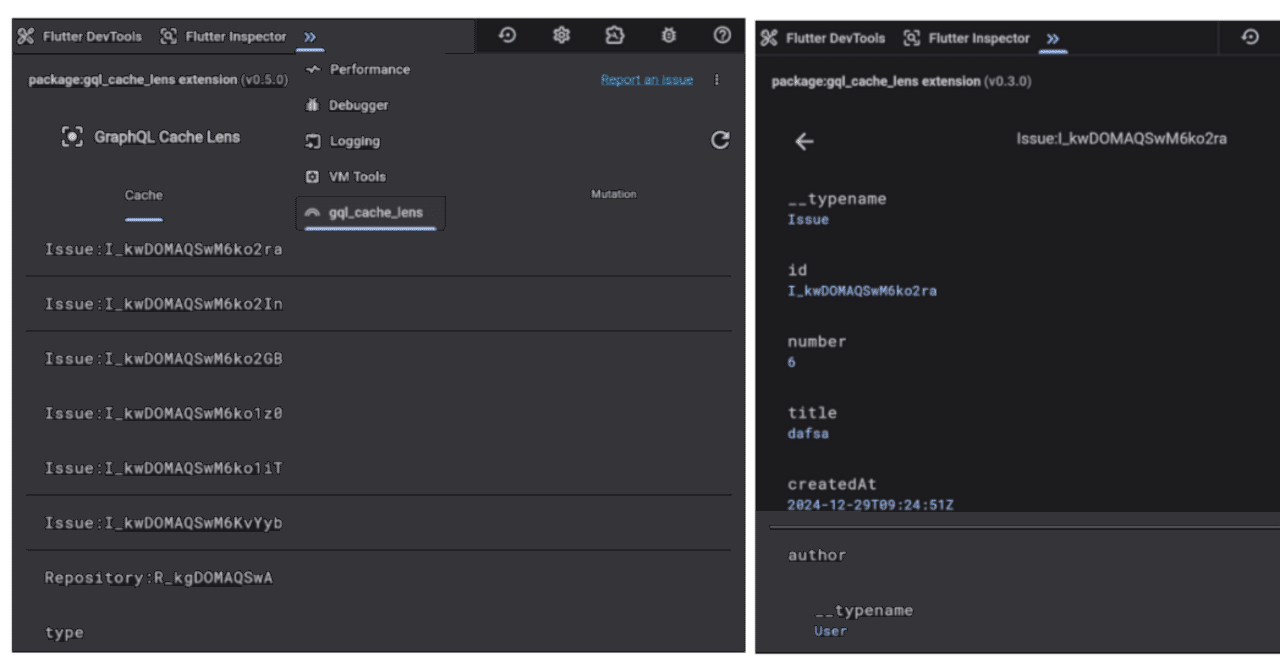
Task: Click the Flutter Inspector icon, left window
Action: (168, 37)
